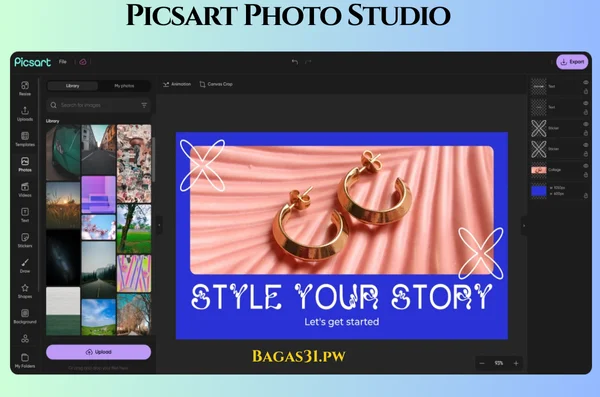Click the three-circles icon below Background
600x397 pixels.
(x=25, y=338)
